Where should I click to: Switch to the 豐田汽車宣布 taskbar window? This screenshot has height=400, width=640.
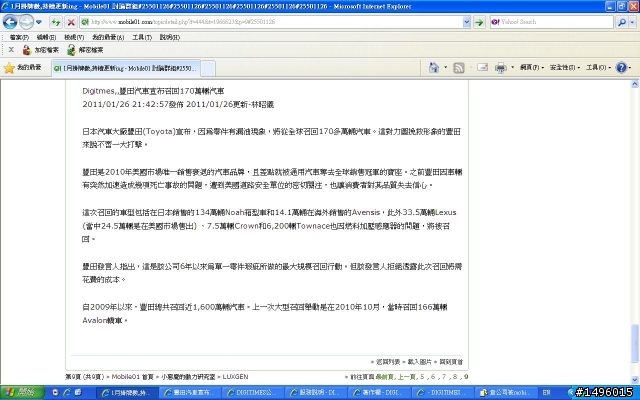coord(190,393)
